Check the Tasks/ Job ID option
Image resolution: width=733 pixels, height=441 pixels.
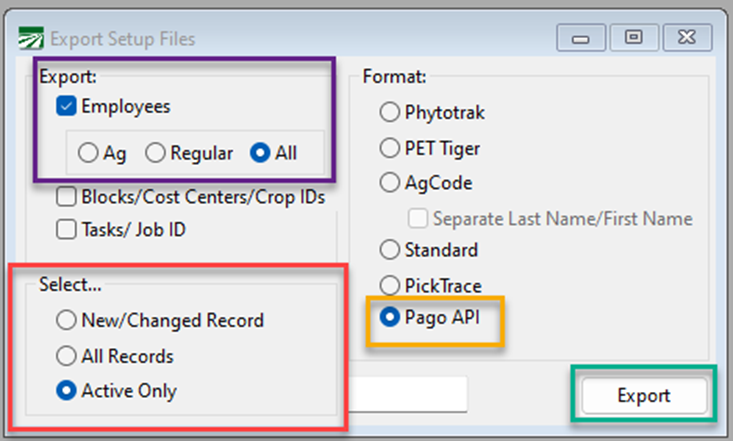68,229
